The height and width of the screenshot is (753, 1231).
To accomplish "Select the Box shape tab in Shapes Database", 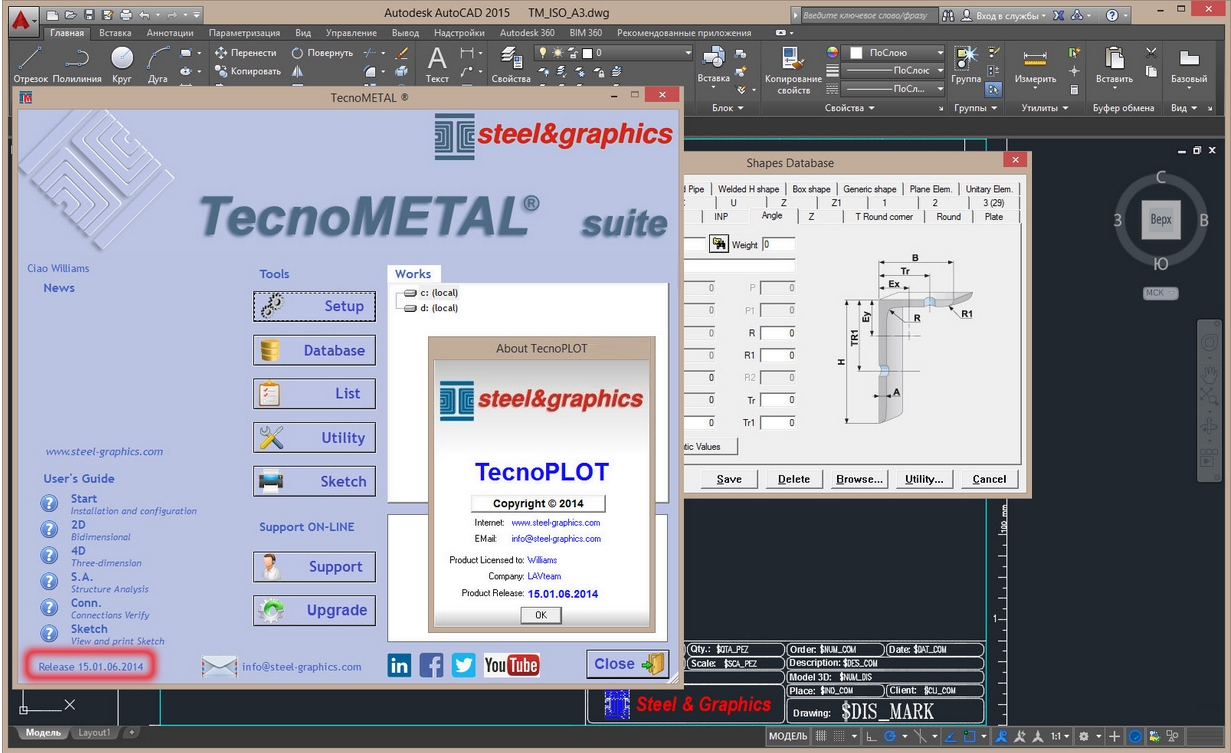I will coord(811,188).
